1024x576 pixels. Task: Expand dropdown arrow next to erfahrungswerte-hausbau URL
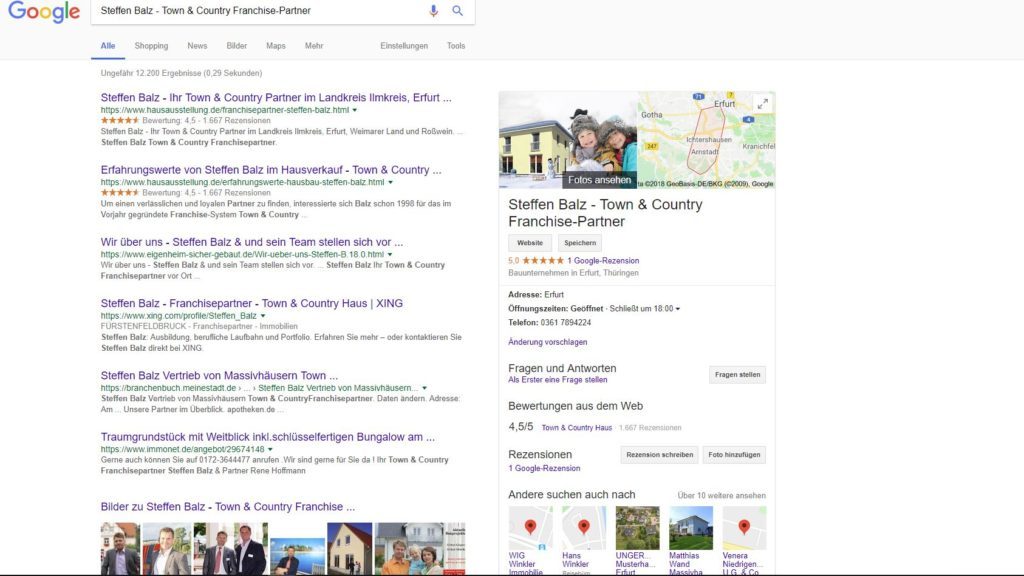coord(391,182)
